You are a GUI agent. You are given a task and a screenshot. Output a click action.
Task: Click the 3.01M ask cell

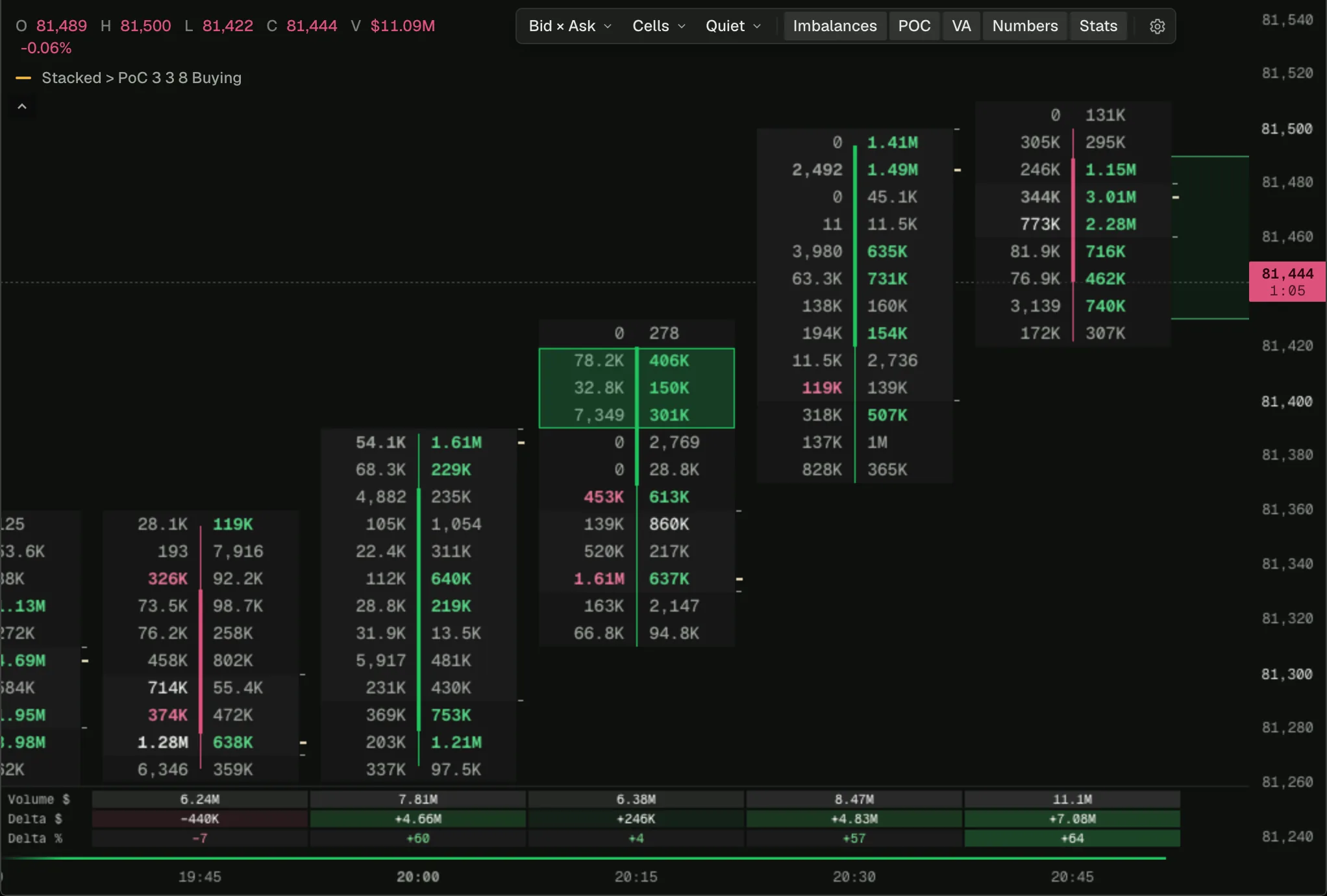(x=1111, y=197)
